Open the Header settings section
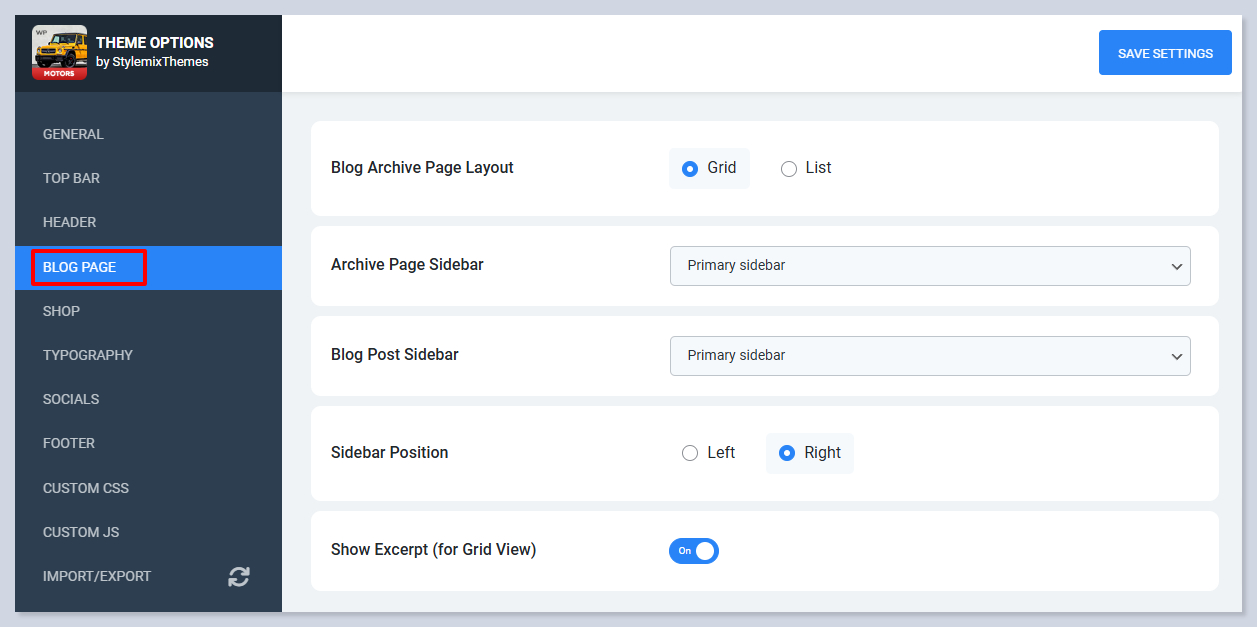1257x627 pixels. [x=69, y=222]
